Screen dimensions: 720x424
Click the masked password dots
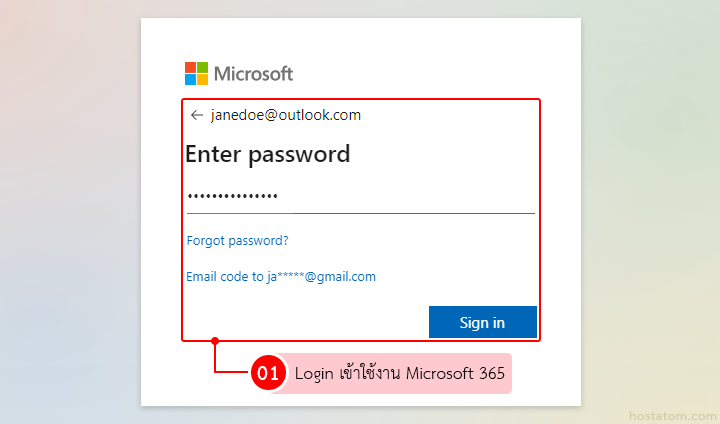tap(233, 196)
